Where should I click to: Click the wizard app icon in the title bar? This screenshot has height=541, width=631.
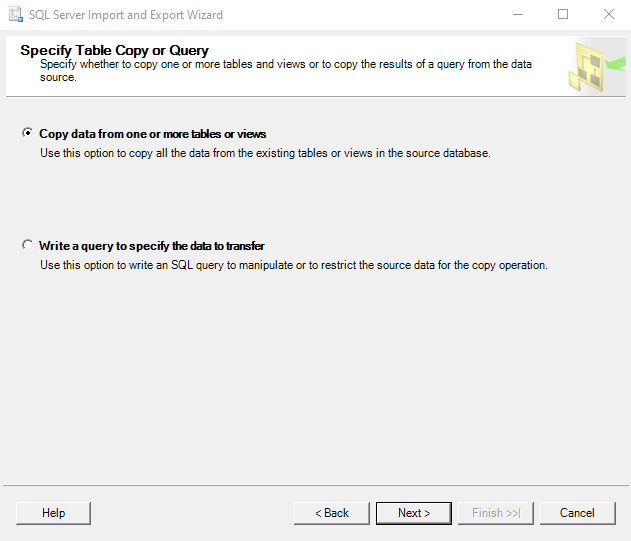[x=16, y=14]
